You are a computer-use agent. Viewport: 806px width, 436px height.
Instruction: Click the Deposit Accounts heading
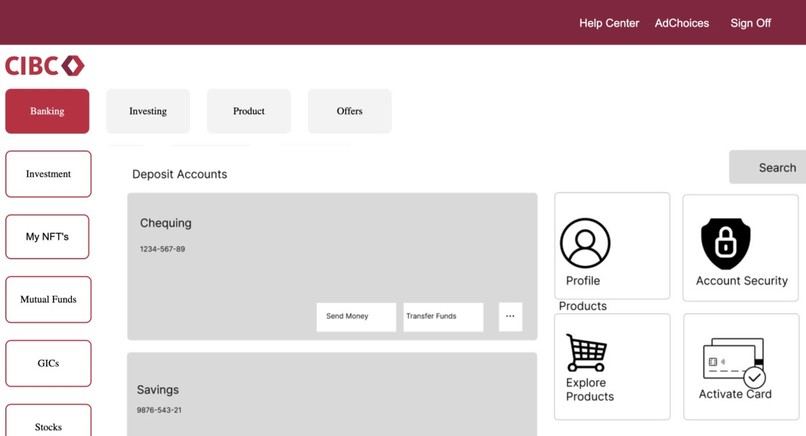(x=179, y=174)
